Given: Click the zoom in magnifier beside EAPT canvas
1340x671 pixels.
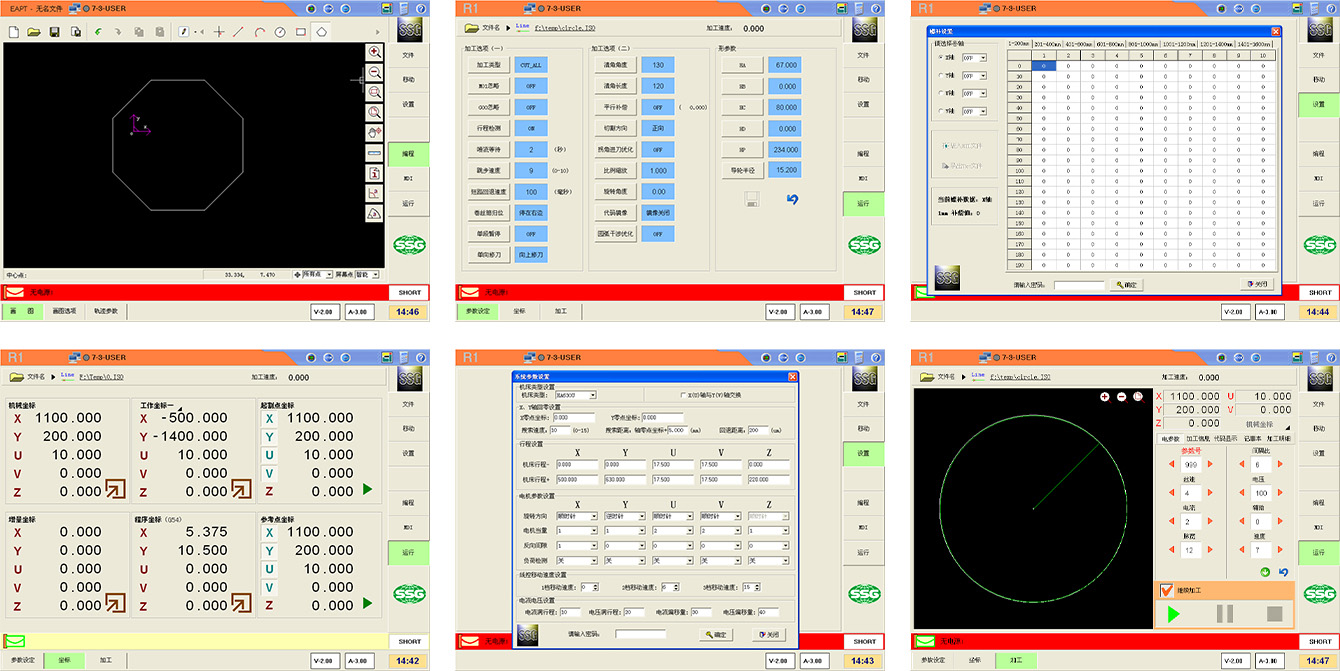Looking at the screenshot, I should (x=375, y=52).
